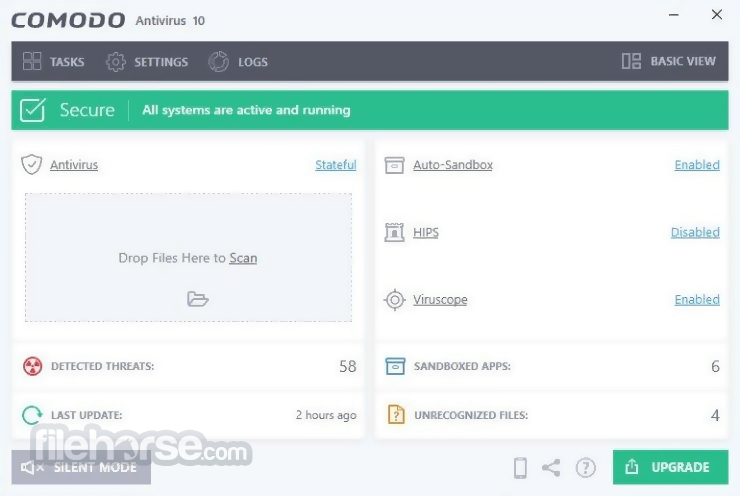Minimize the Comodo Antivirus window
Screen dimensions: 740x496
coord(674,15)
